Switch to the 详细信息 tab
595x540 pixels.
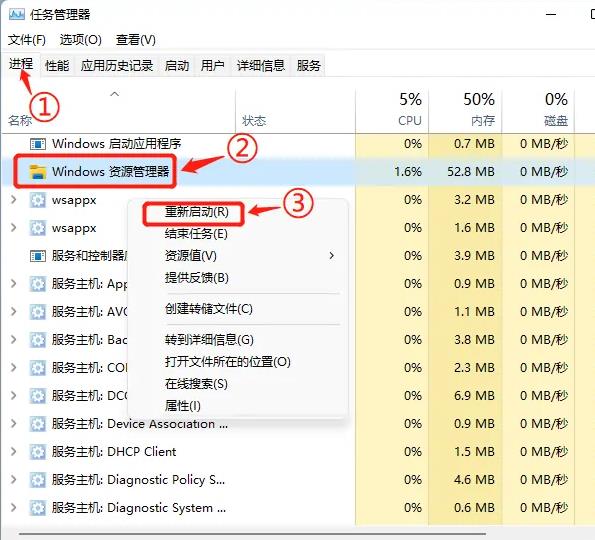(x=261, y=66)
